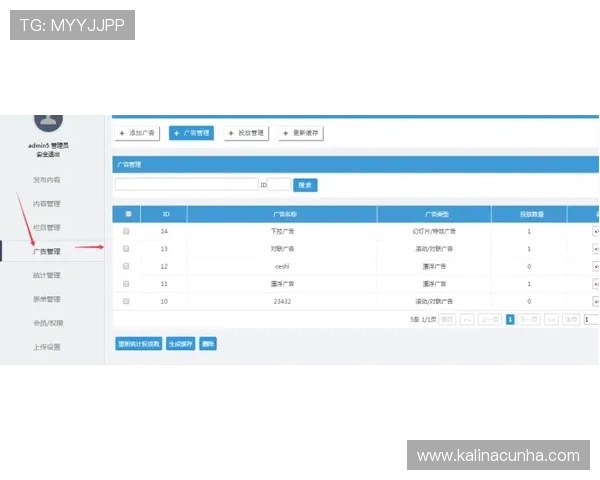Click ad name ceshi
600x480 pixels.
click(282, 266)
